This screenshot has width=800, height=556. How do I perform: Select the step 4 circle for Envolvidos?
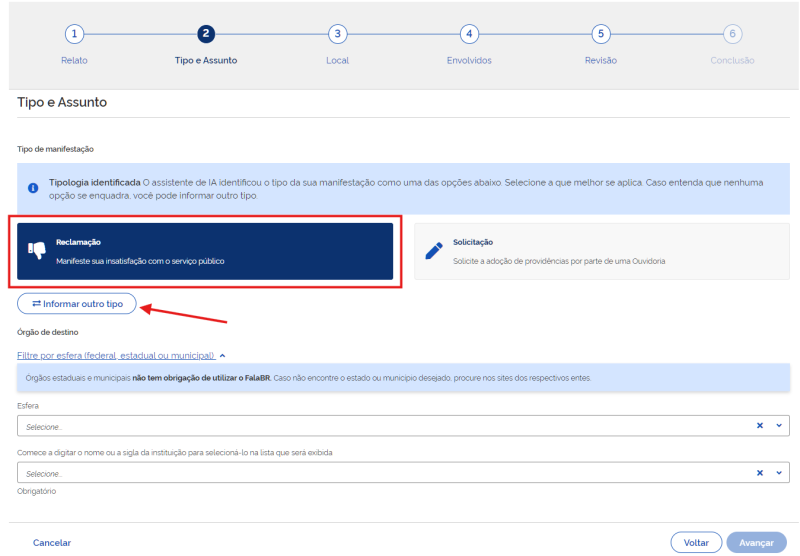point(469,34)
